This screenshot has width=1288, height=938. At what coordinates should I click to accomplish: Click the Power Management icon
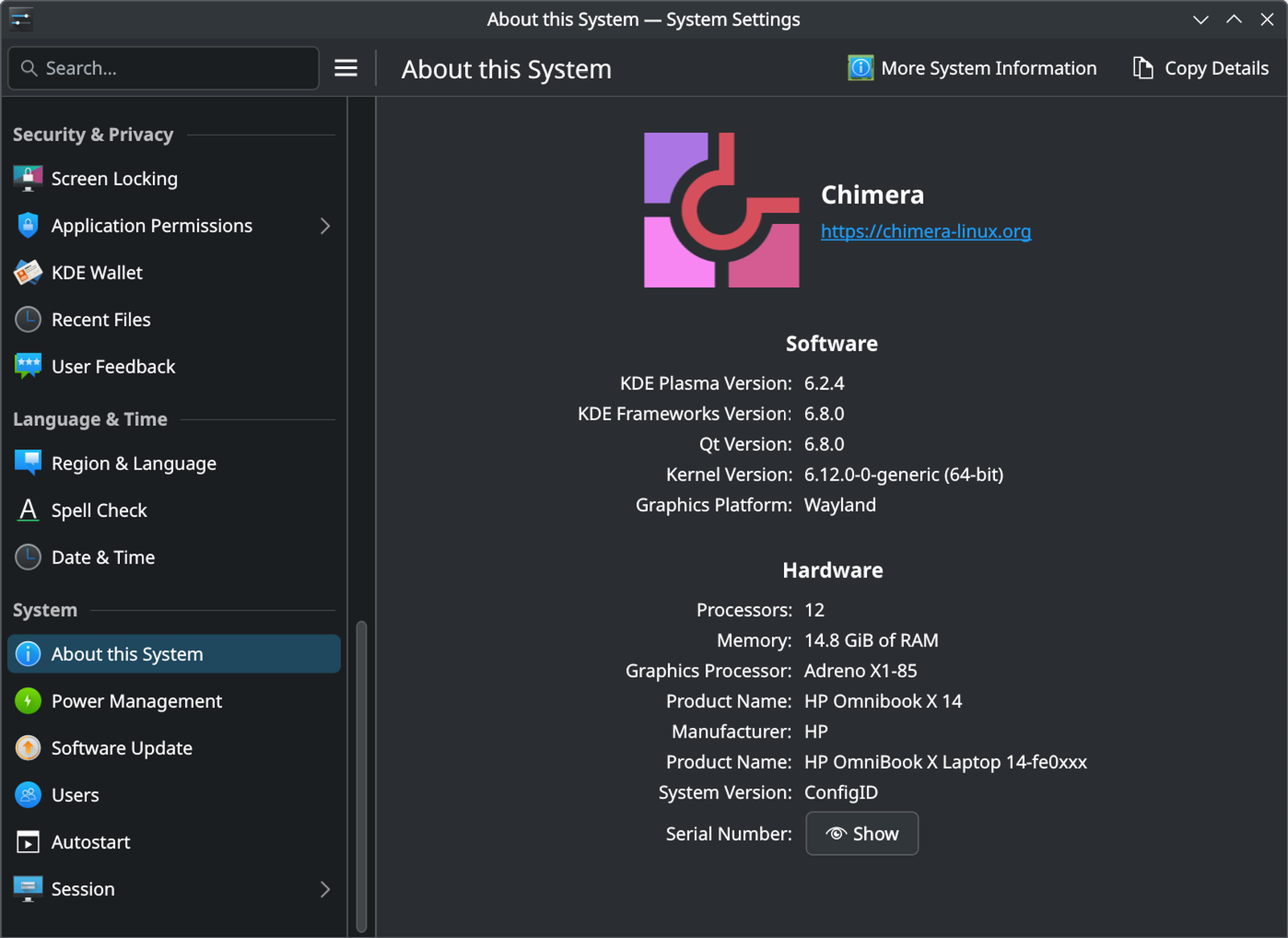28,701
